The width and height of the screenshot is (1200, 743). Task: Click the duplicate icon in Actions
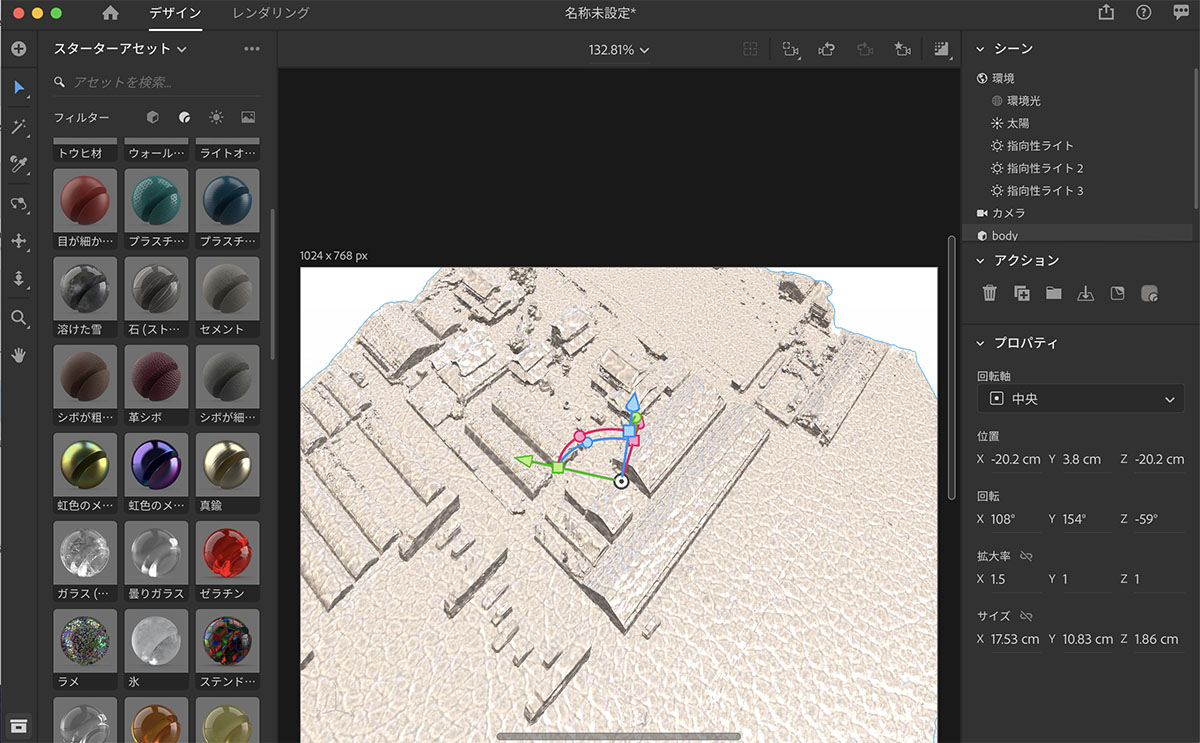1022,293
